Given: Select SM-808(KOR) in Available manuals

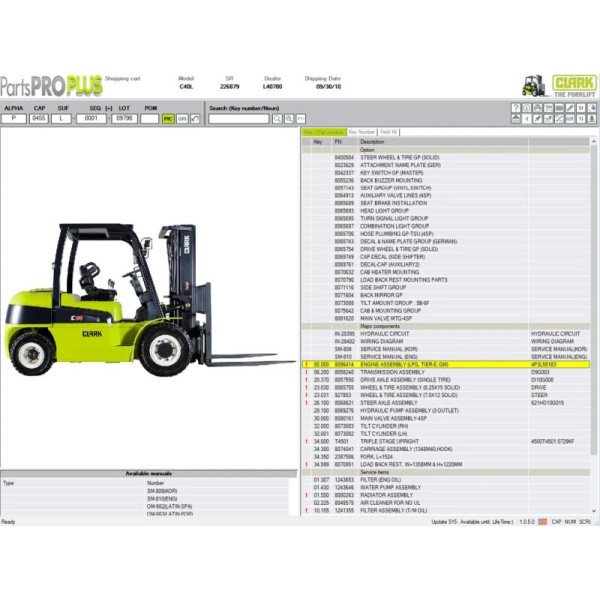Looking at the screenshot, I should [x=162, y=490].
